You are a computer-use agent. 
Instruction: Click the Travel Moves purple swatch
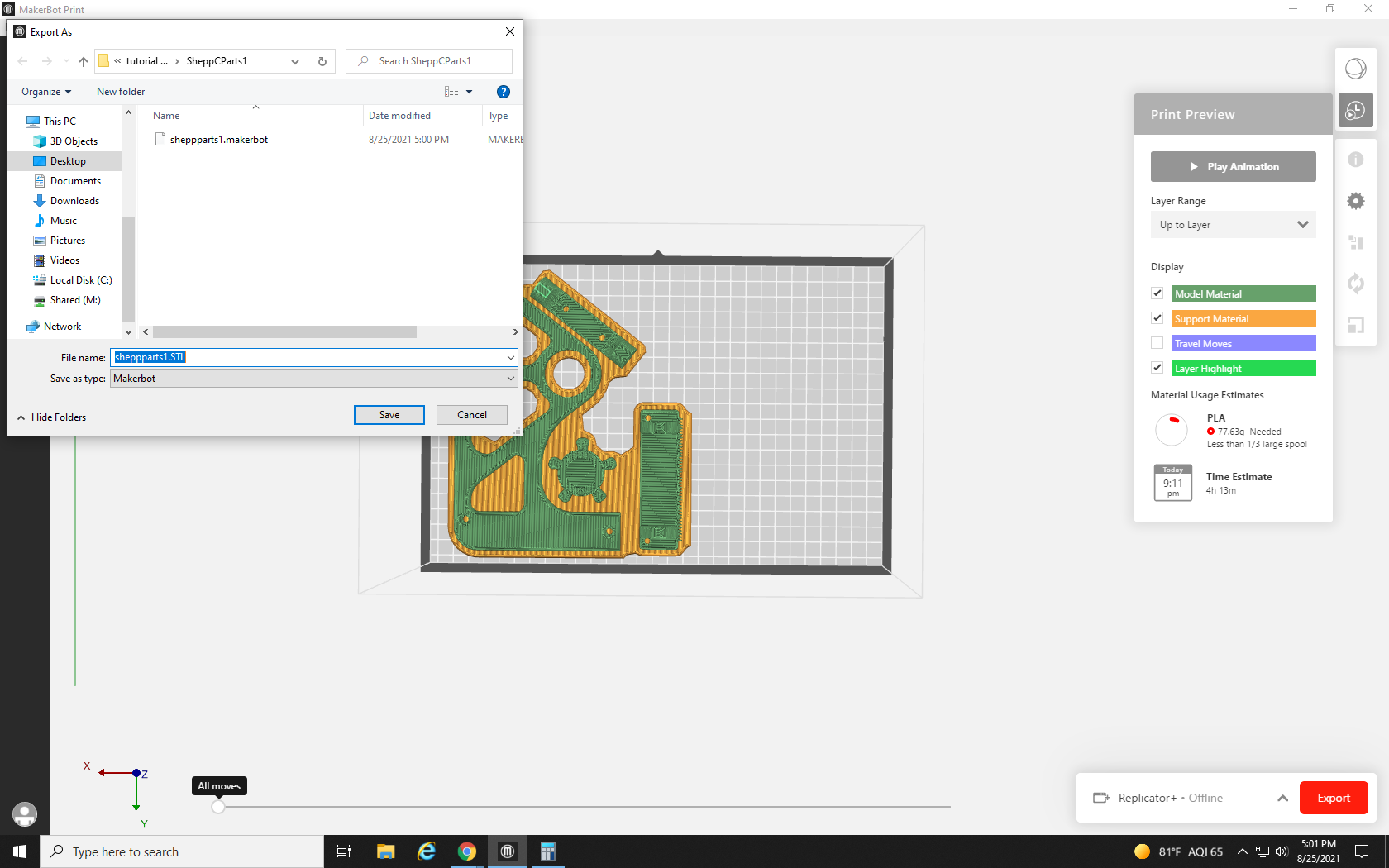tap(1243, 343)
